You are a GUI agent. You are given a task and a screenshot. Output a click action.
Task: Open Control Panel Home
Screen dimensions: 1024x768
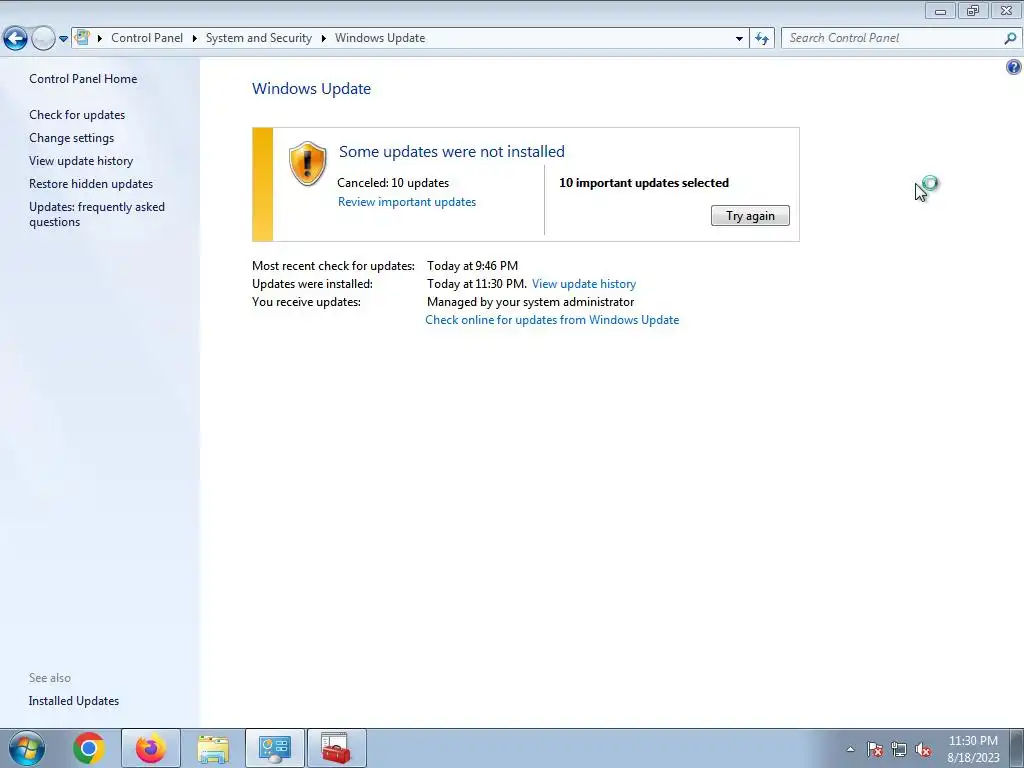tap(83, 78)
